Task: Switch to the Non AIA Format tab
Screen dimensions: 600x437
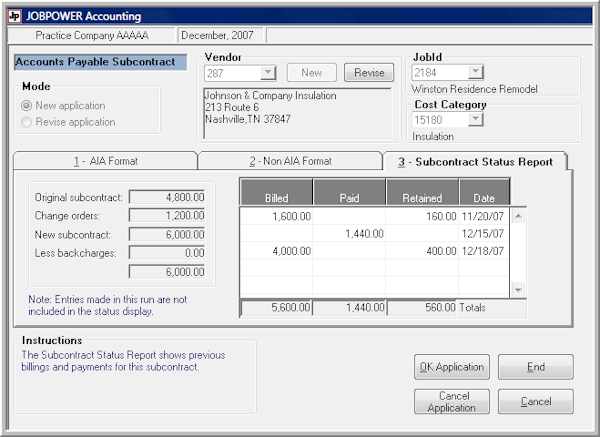Action: tap(289, 161)
